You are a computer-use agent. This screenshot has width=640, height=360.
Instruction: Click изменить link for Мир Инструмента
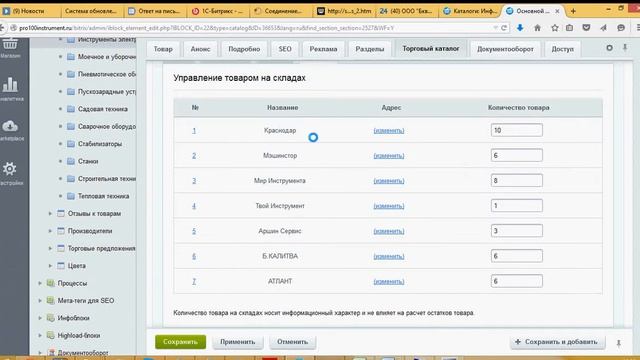click(x=389, y=181)
